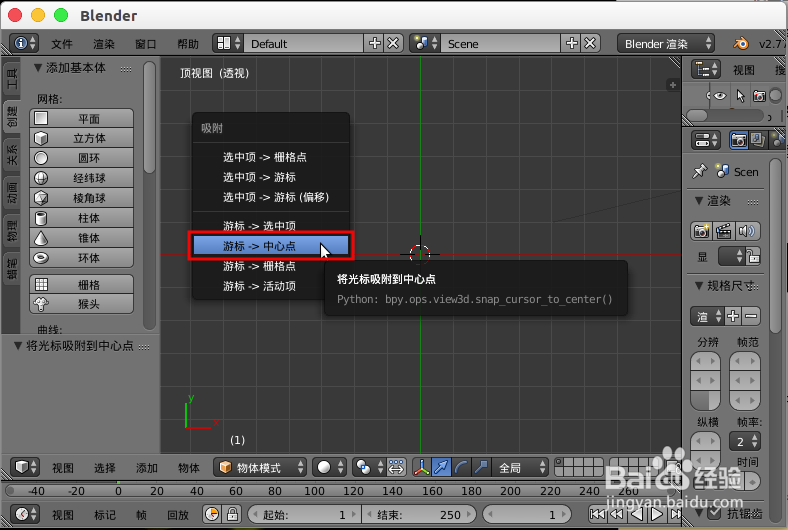Collapse the 规格尺寸 panel
The image size is (788, 530).
(699, 285)
